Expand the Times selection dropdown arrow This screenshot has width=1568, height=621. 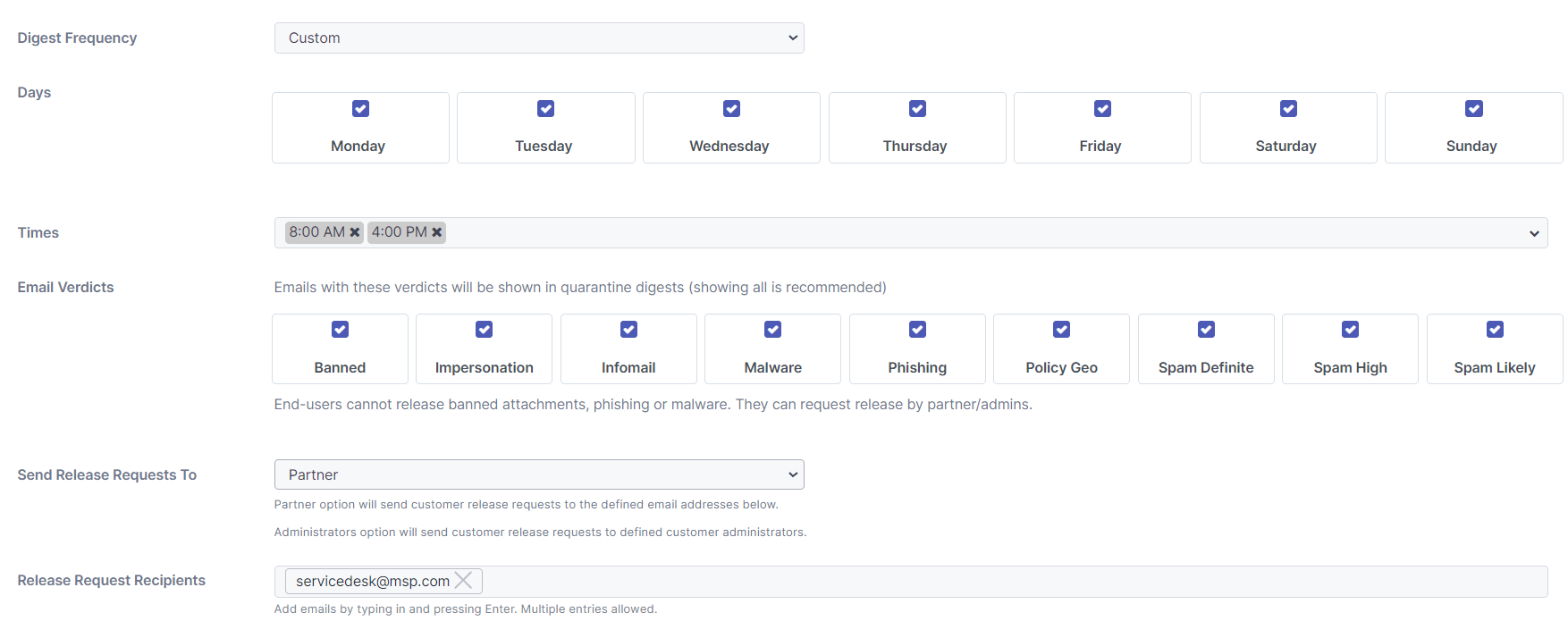point(1534,233)
